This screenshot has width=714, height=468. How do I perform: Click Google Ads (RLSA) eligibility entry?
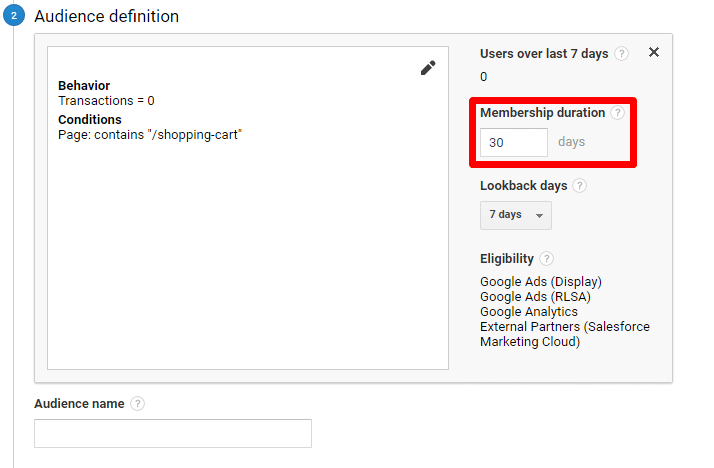coord(536,297)
